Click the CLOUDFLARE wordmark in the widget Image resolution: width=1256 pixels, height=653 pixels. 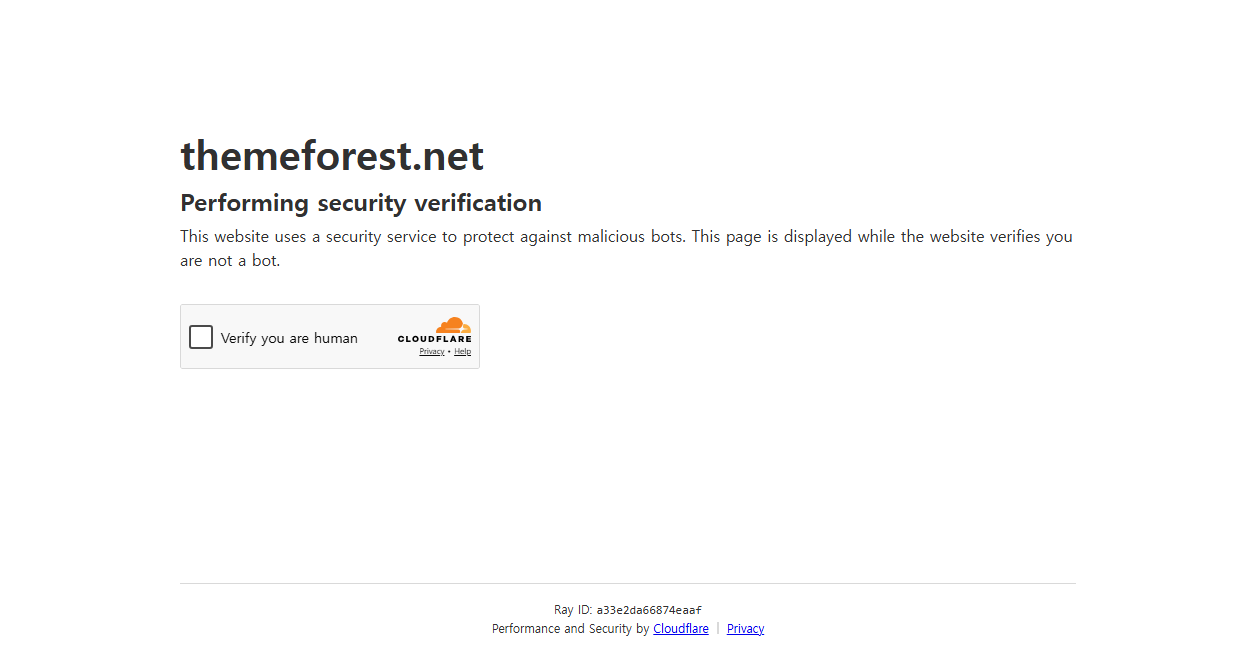pyautogui.click(x=434, y=339)
